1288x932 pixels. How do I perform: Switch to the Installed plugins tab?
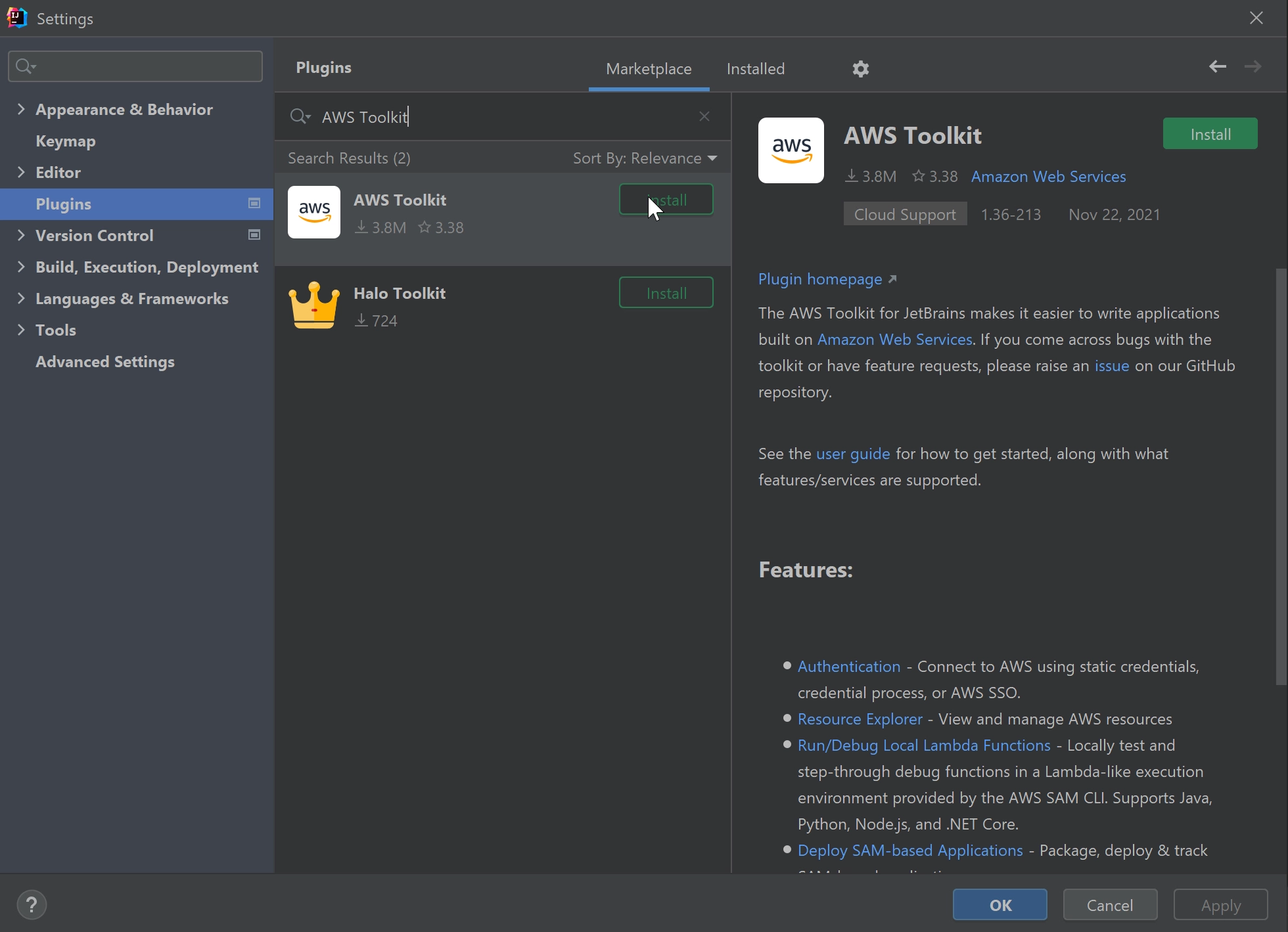756,67
